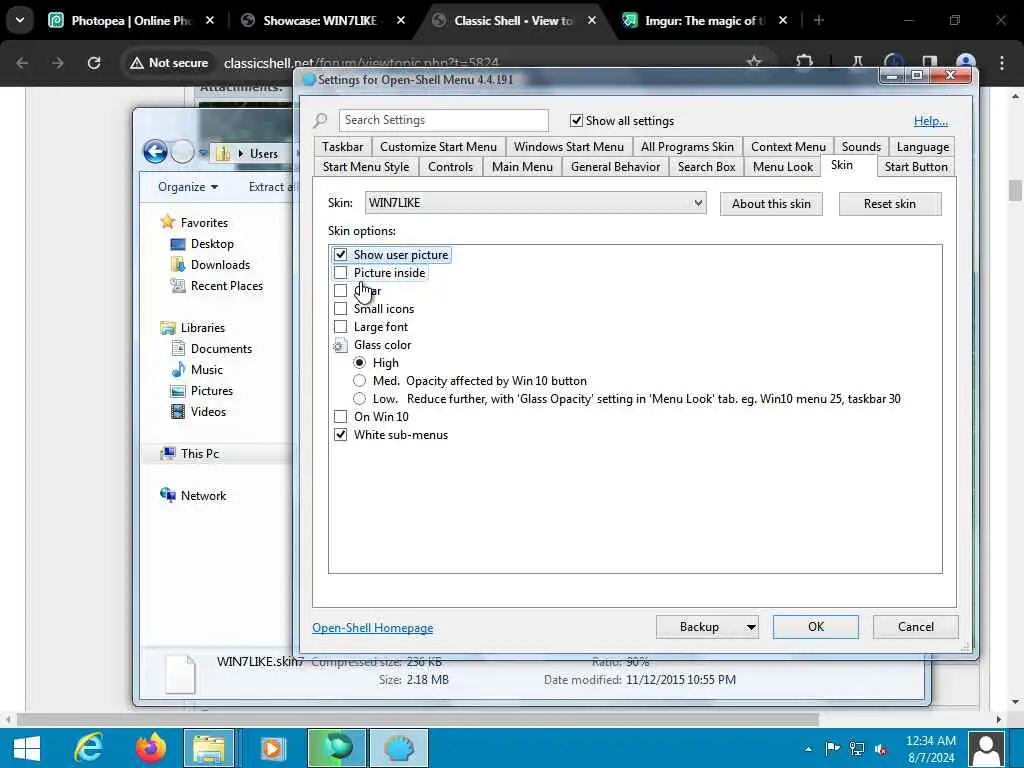Viewport: 1024px width, 768px height.
Task: Click the user avatar icon in taskbar corner
Action: [x=987, y=748]
